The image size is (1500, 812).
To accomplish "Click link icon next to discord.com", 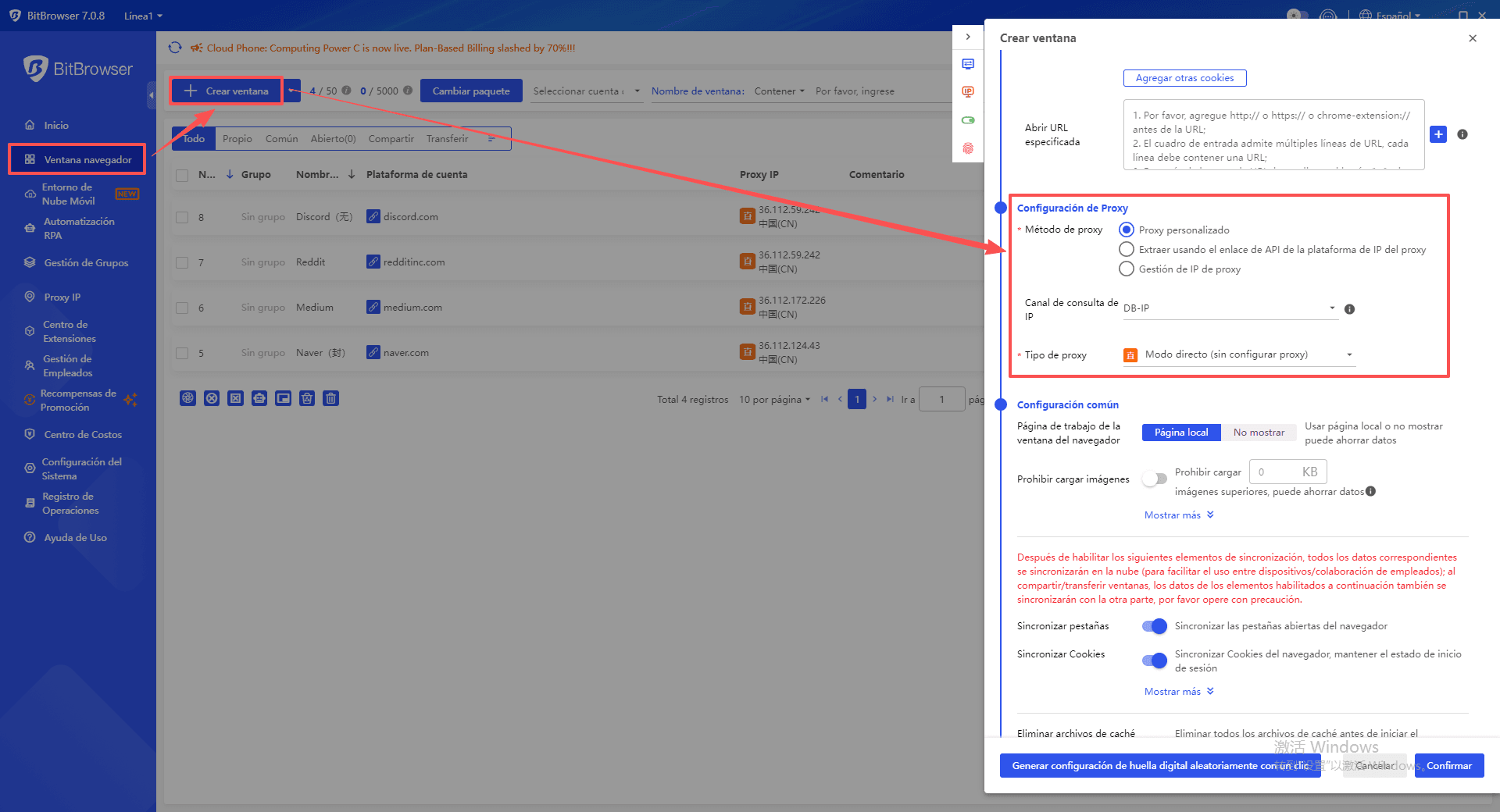I will [x=373, y=216].
